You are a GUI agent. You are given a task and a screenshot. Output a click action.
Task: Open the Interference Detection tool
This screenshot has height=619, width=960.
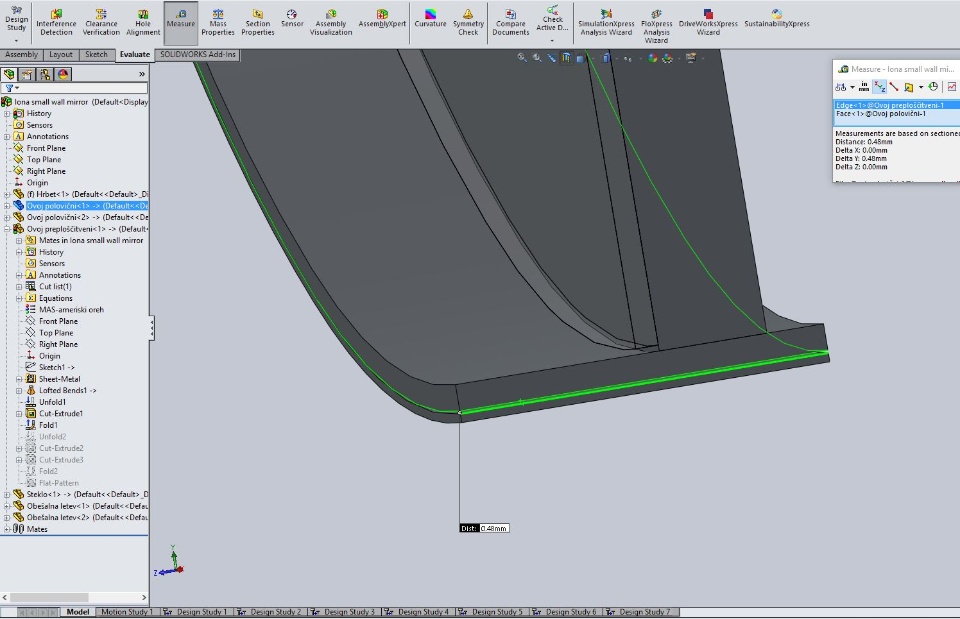tap(56, 21)
